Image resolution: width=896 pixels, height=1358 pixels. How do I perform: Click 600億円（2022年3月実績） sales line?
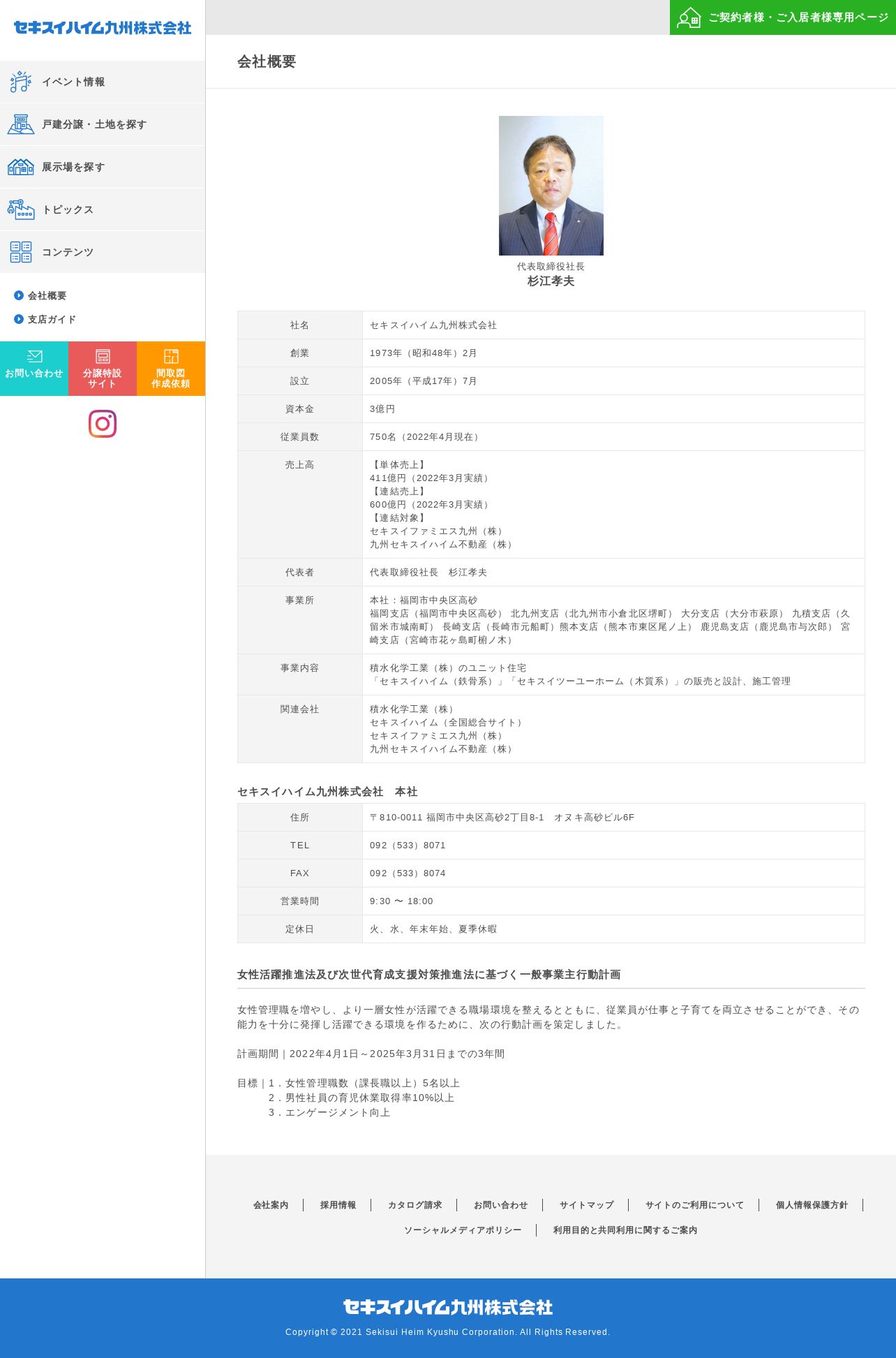click(x=431, y=505)
